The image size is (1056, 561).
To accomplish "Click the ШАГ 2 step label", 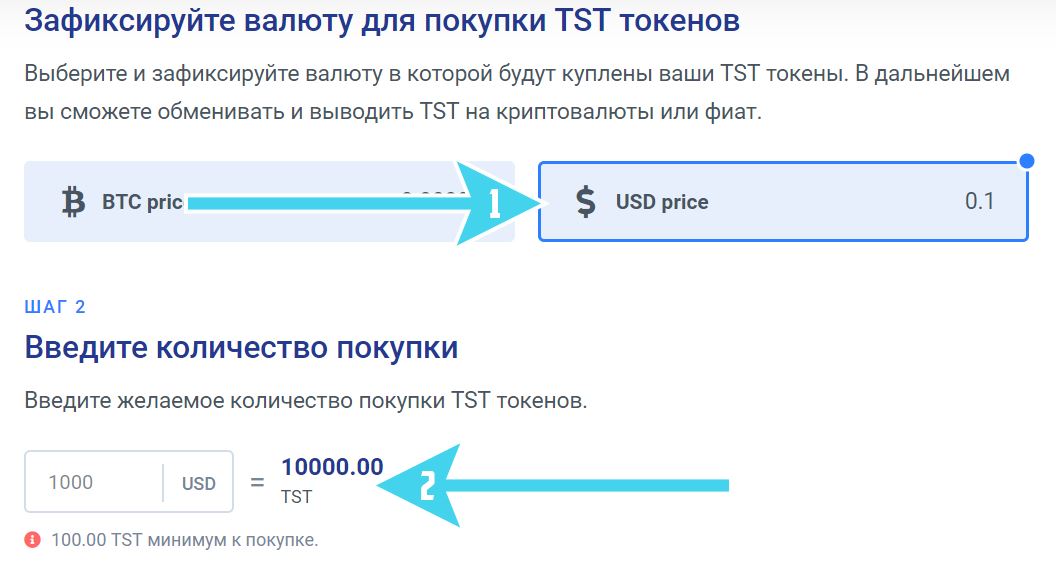I will pos(55,307).
